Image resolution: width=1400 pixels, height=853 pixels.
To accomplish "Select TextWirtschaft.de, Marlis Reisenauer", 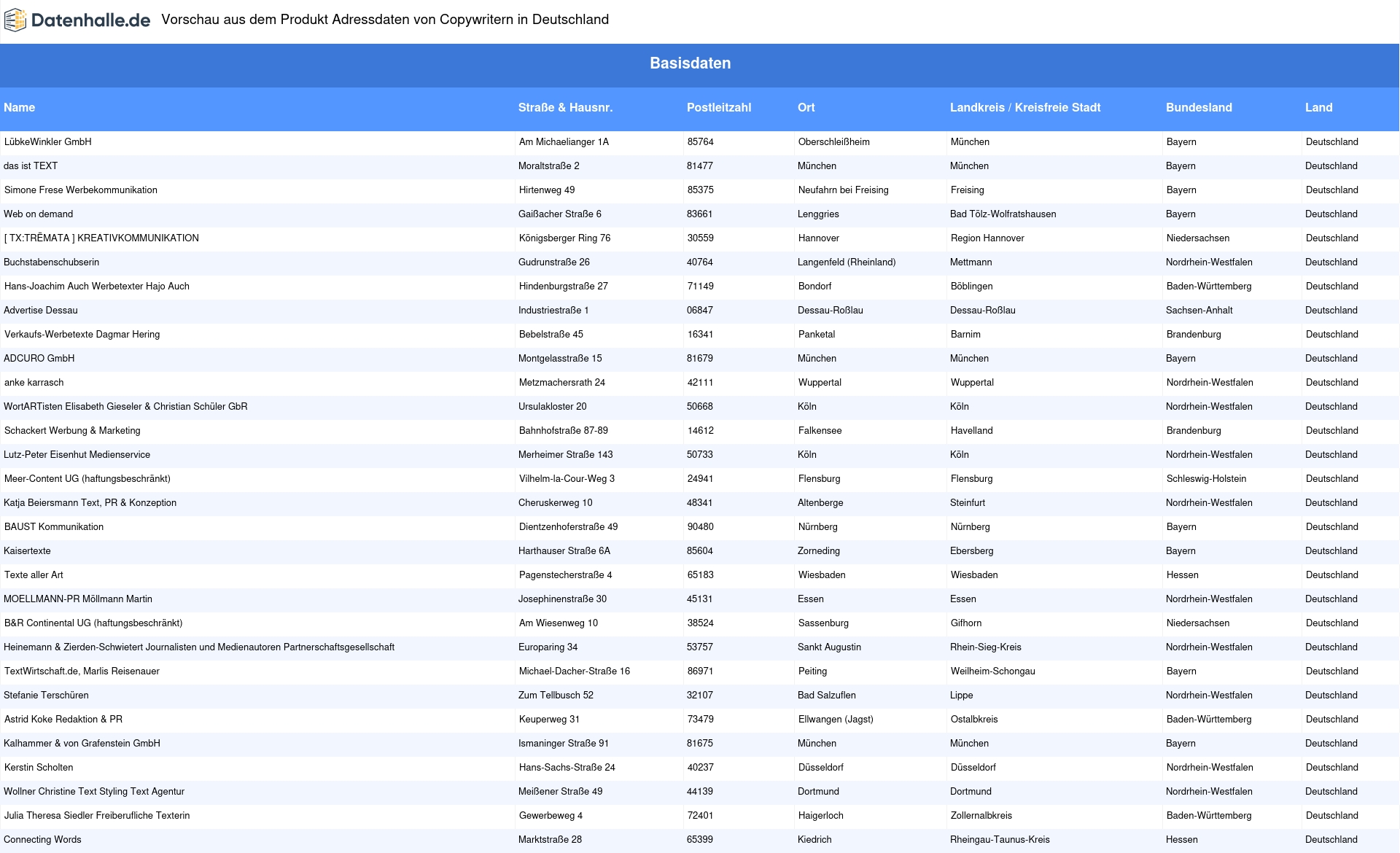I will pyautogui.click(x=82, y=671).
